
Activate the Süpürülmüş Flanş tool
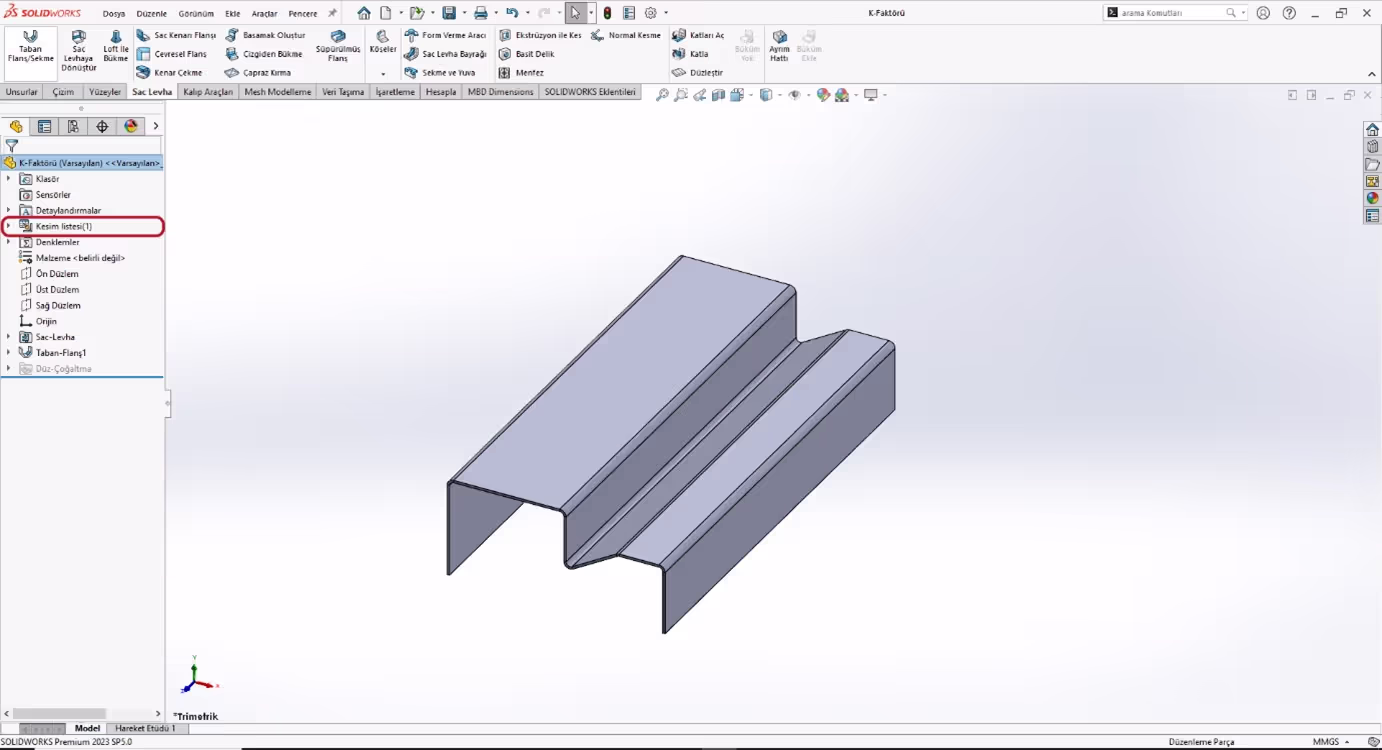338,46
